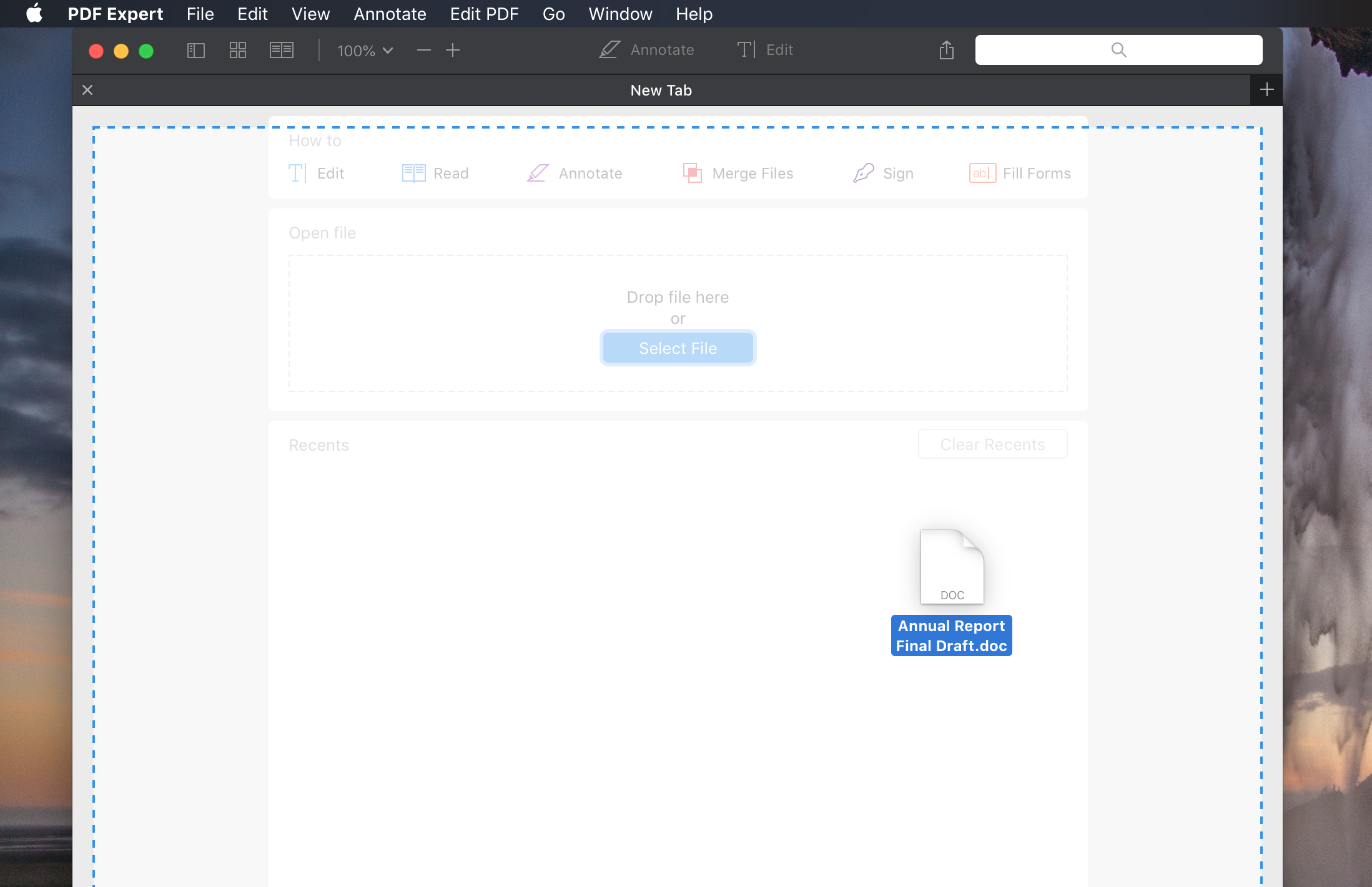
Task: Switch to single page view icon
Action: [x=197, y=50]
